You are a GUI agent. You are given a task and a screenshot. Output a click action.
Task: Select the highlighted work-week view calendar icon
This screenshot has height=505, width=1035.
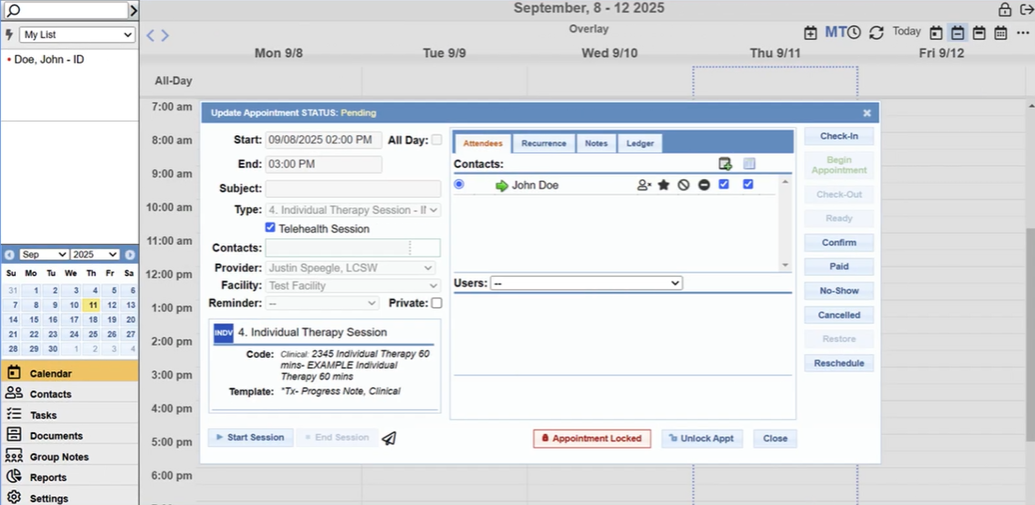coord(957,32)
